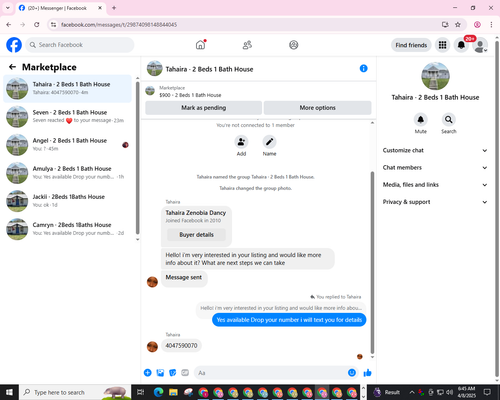
Task: Reload the page in the browser
Action: pyautogui.click(x=37, y=24)
